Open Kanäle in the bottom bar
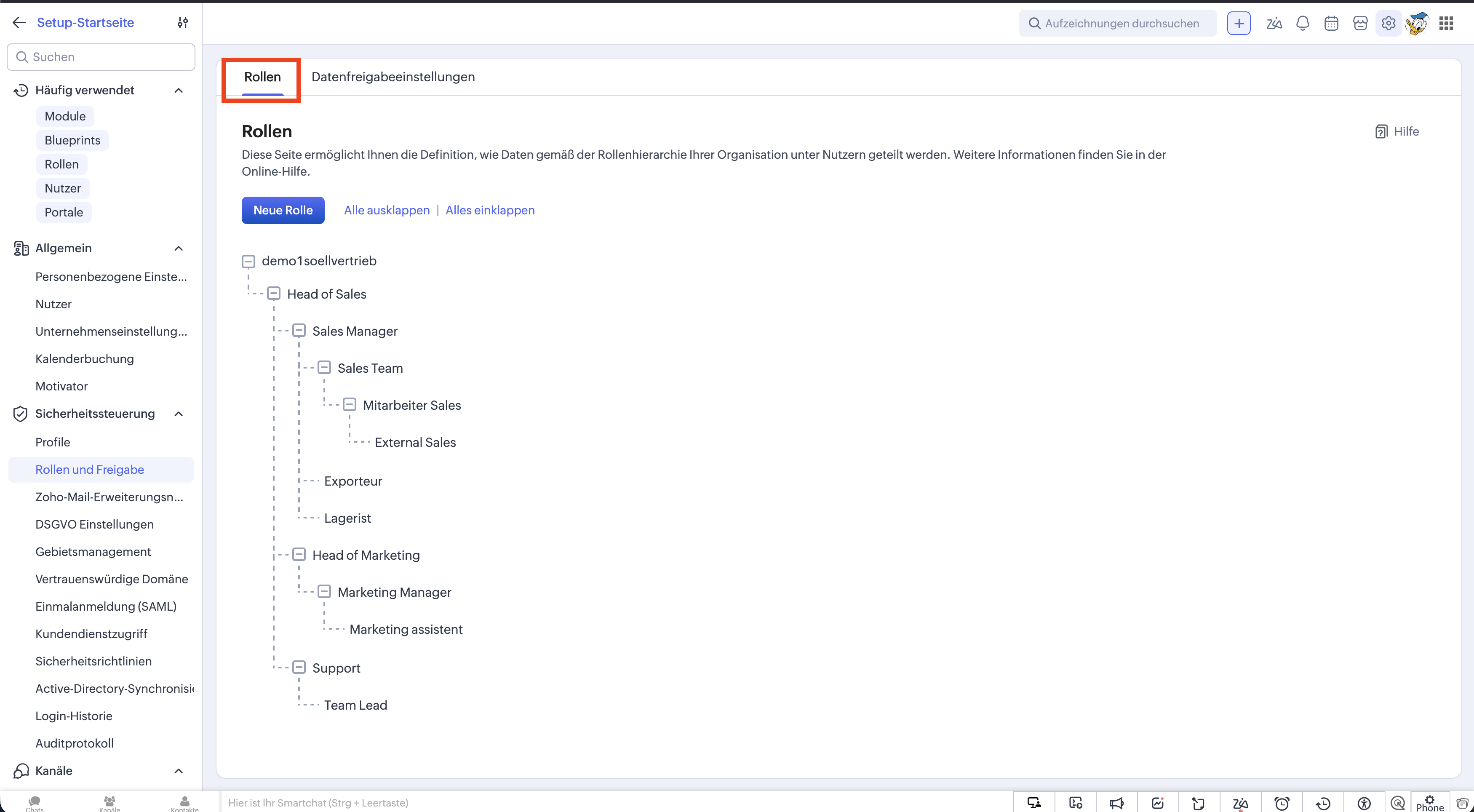This screenshot has height=812, width=1474. (109, 804)
